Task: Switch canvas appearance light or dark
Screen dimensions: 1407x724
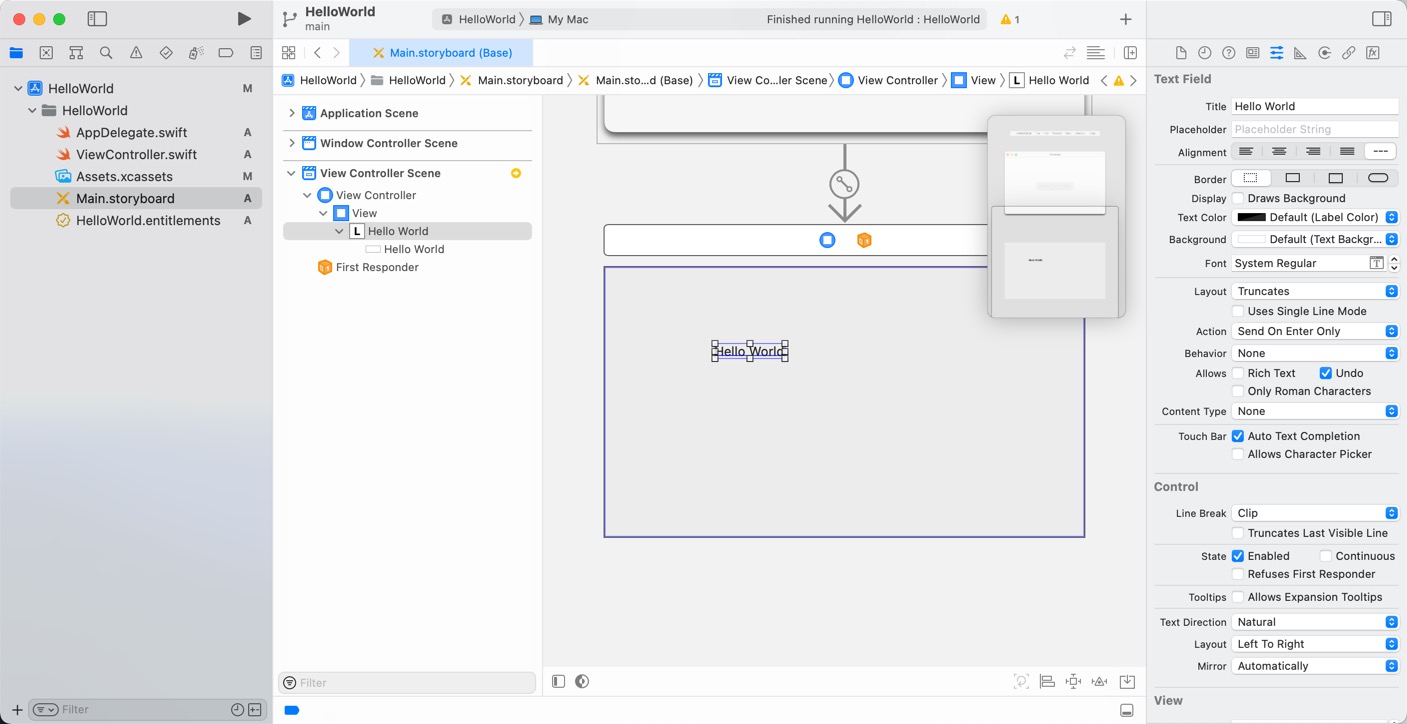Action: (582, 681)
